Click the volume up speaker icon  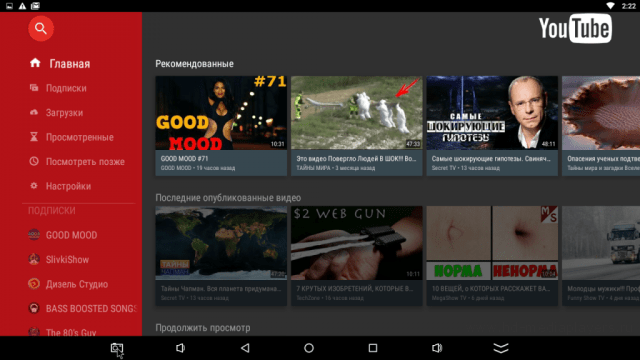437,348
